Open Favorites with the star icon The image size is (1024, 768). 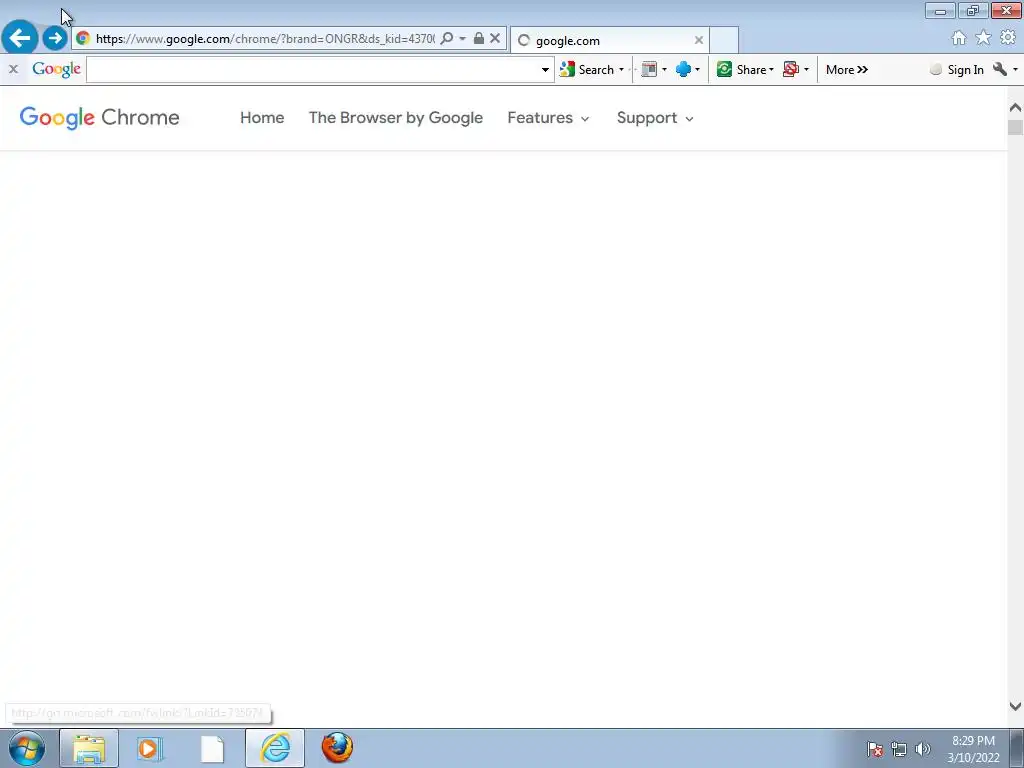coord(983,38)
